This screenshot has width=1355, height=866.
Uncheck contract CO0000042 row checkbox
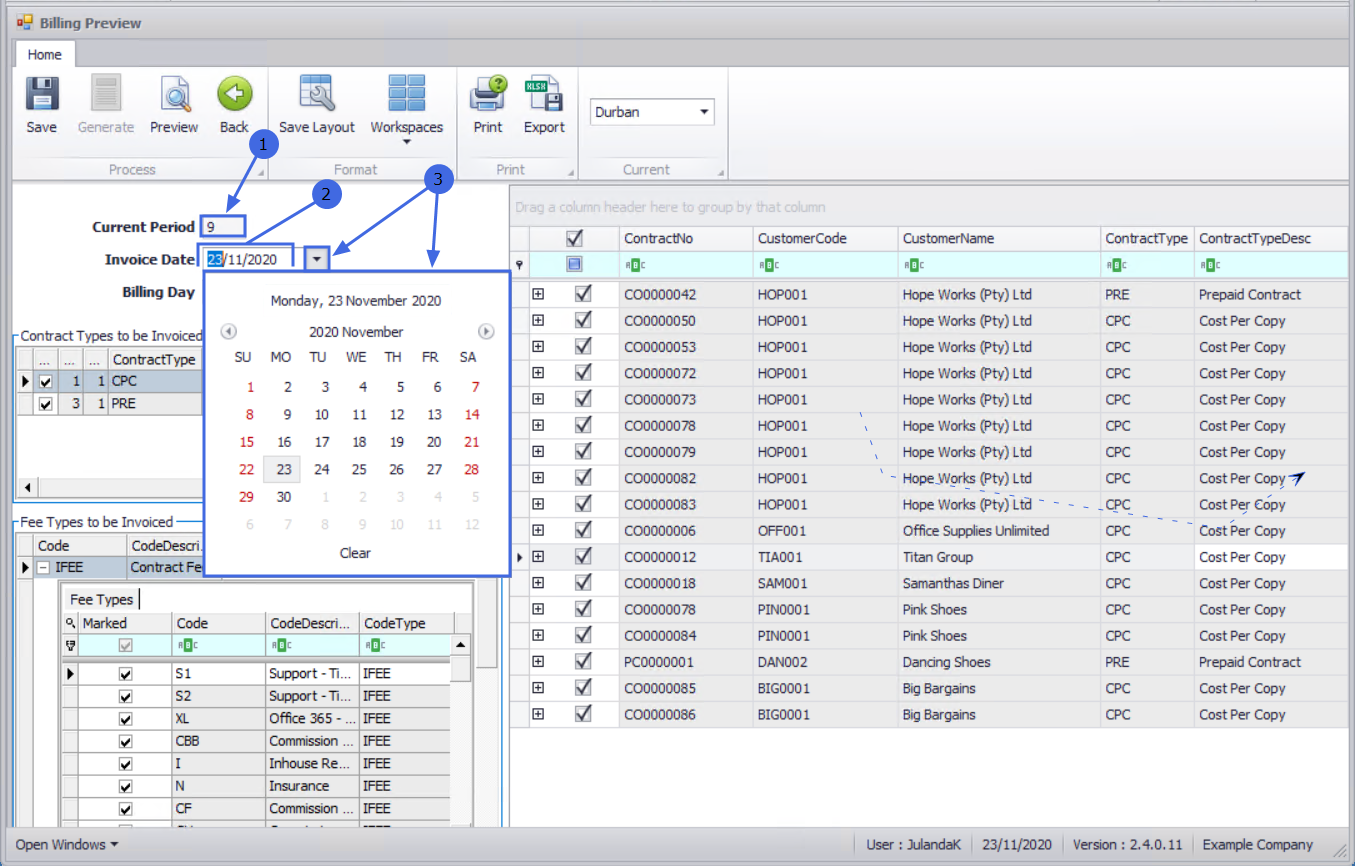point(583,294)
